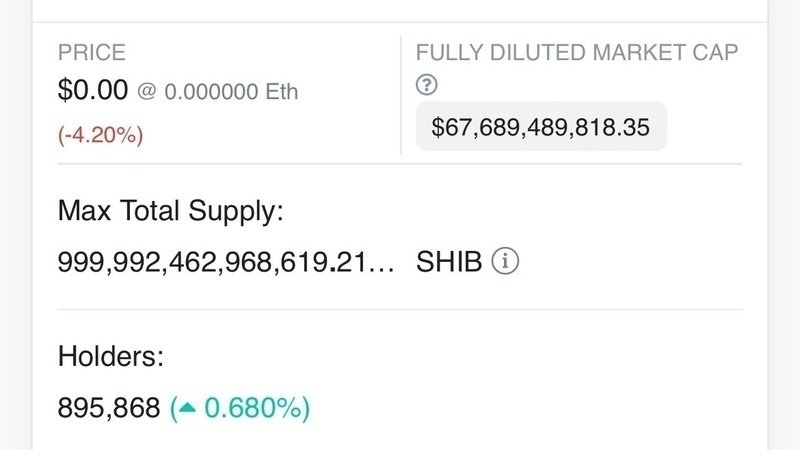This screenshot has width=800, height=450.
Task: Click the Fully Diluted Market Cap help icon
Action: (x=427, y=85)
